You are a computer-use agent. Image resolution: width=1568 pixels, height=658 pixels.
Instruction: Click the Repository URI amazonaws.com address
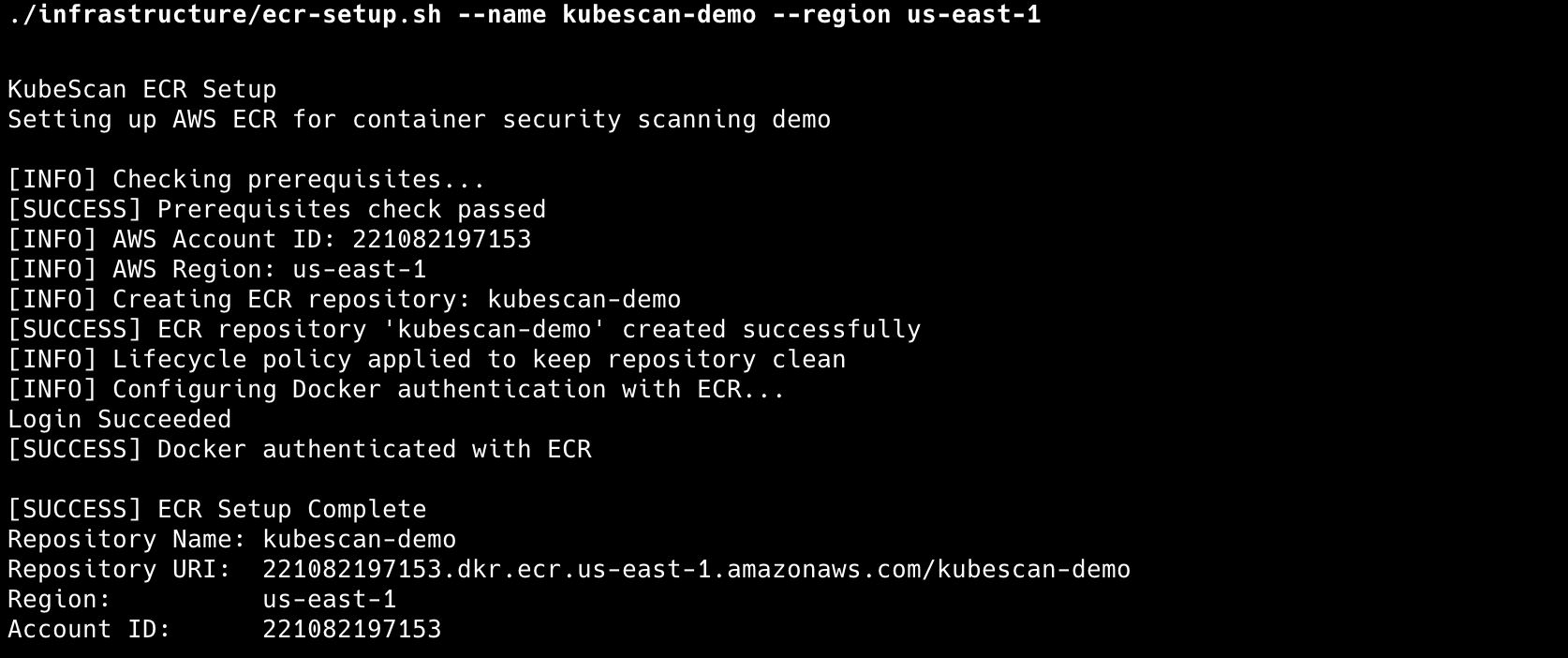click(697, 570)
